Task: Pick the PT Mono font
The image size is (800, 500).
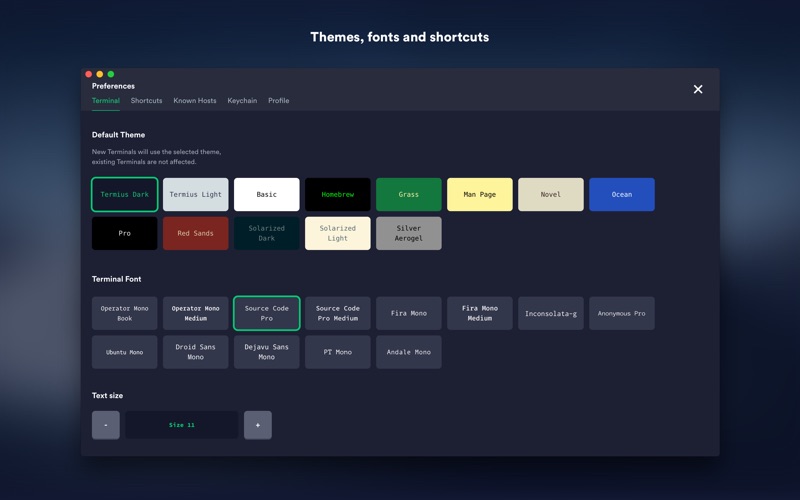Action: pos(338,352)
